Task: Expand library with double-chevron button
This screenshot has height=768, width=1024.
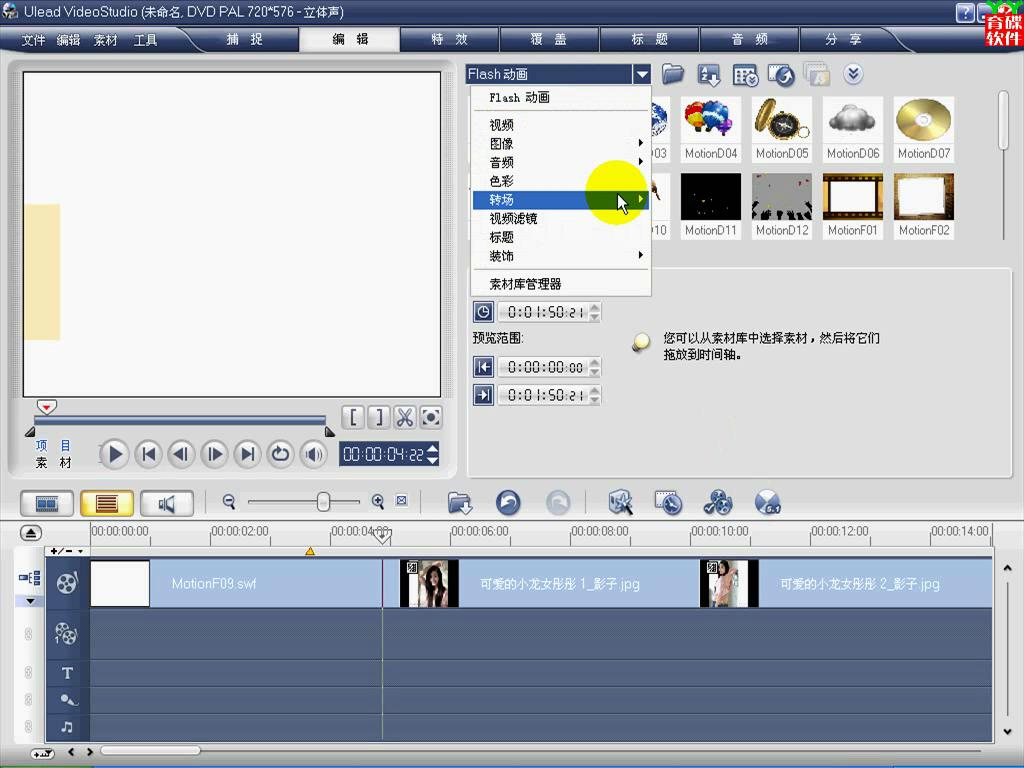Action: tap(852, 74)
